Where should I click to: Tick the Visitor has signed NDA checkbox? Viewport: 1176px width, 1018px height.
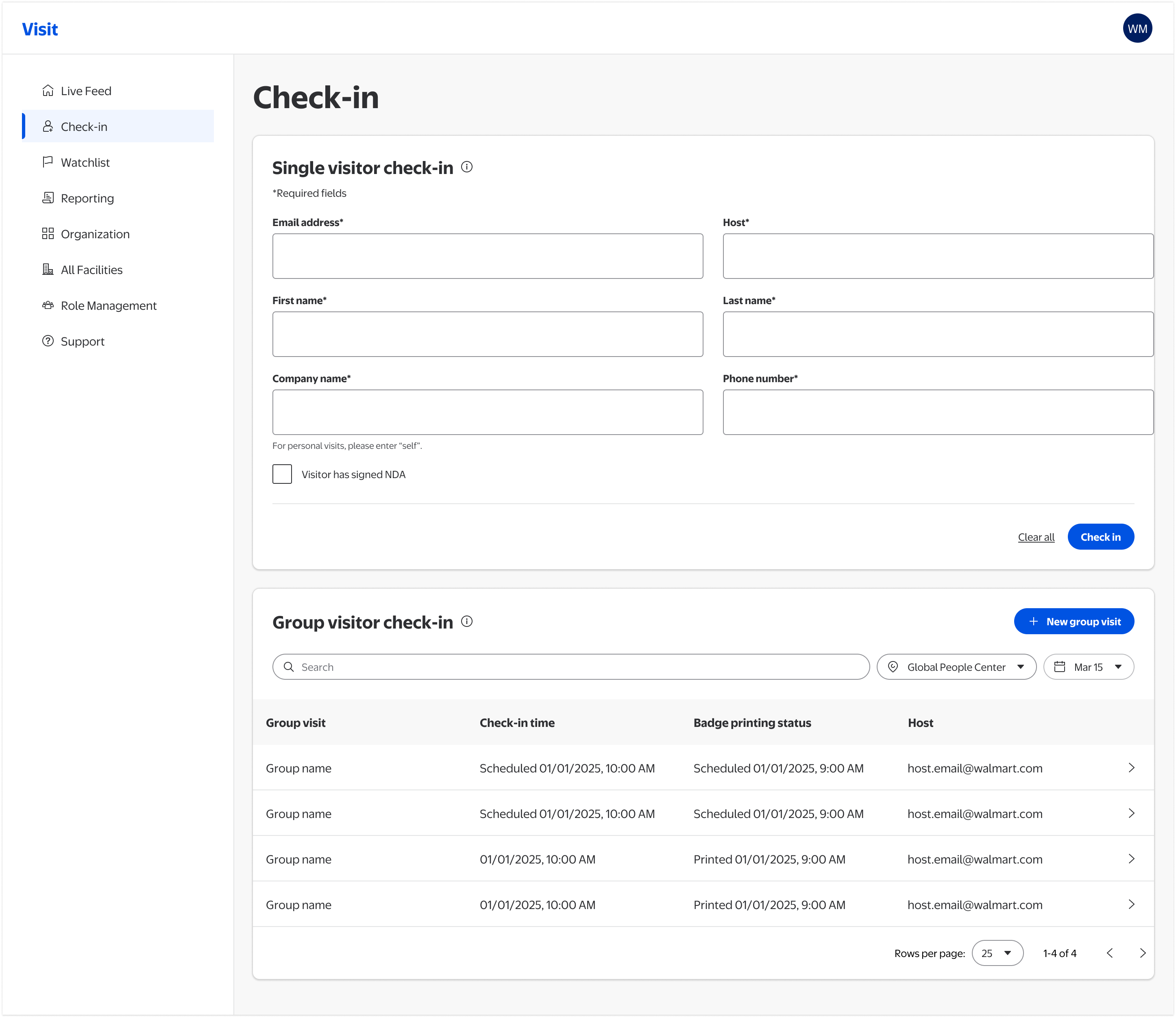282,474
